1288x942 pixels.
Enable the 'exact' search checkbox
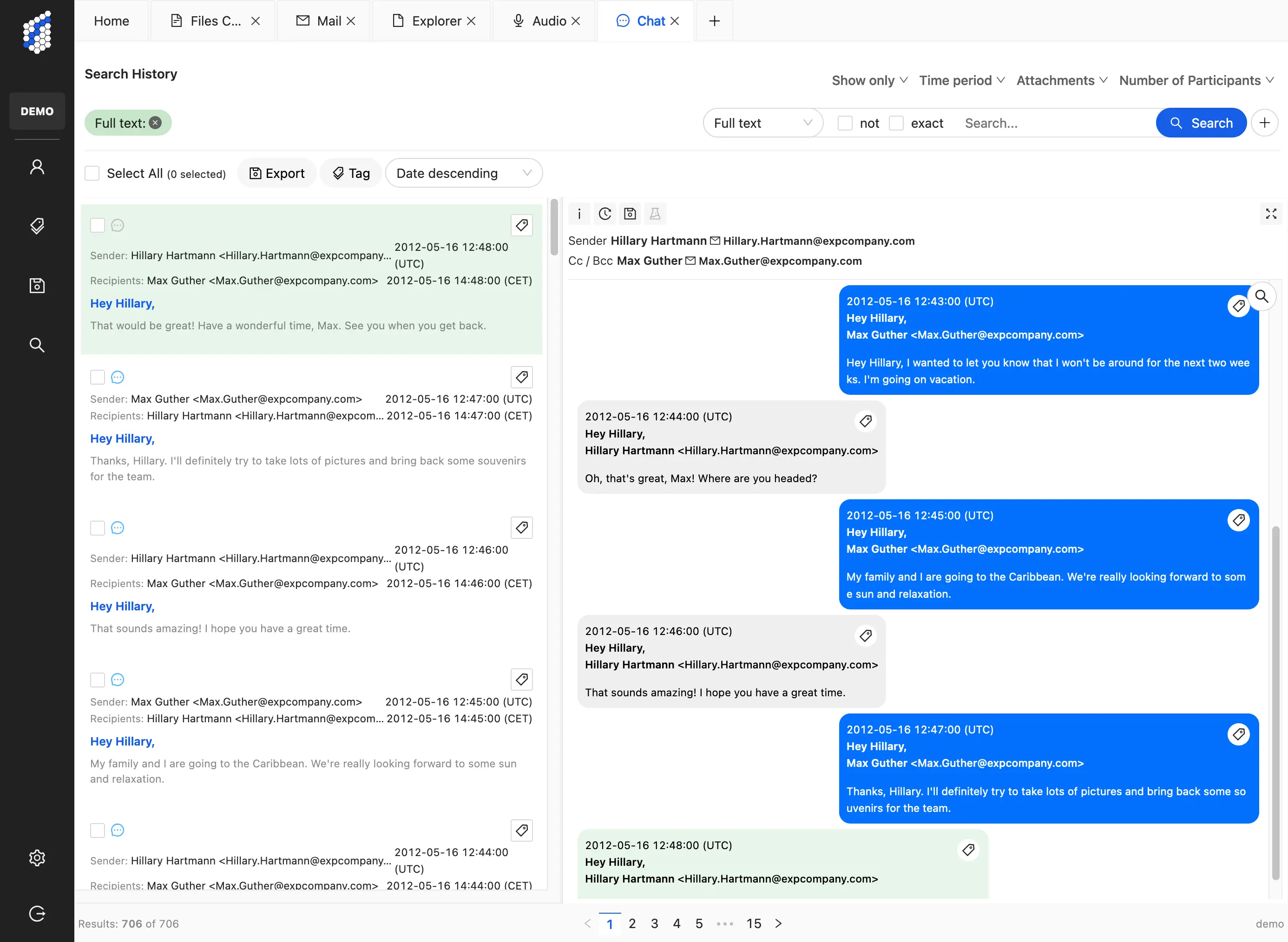896,123
